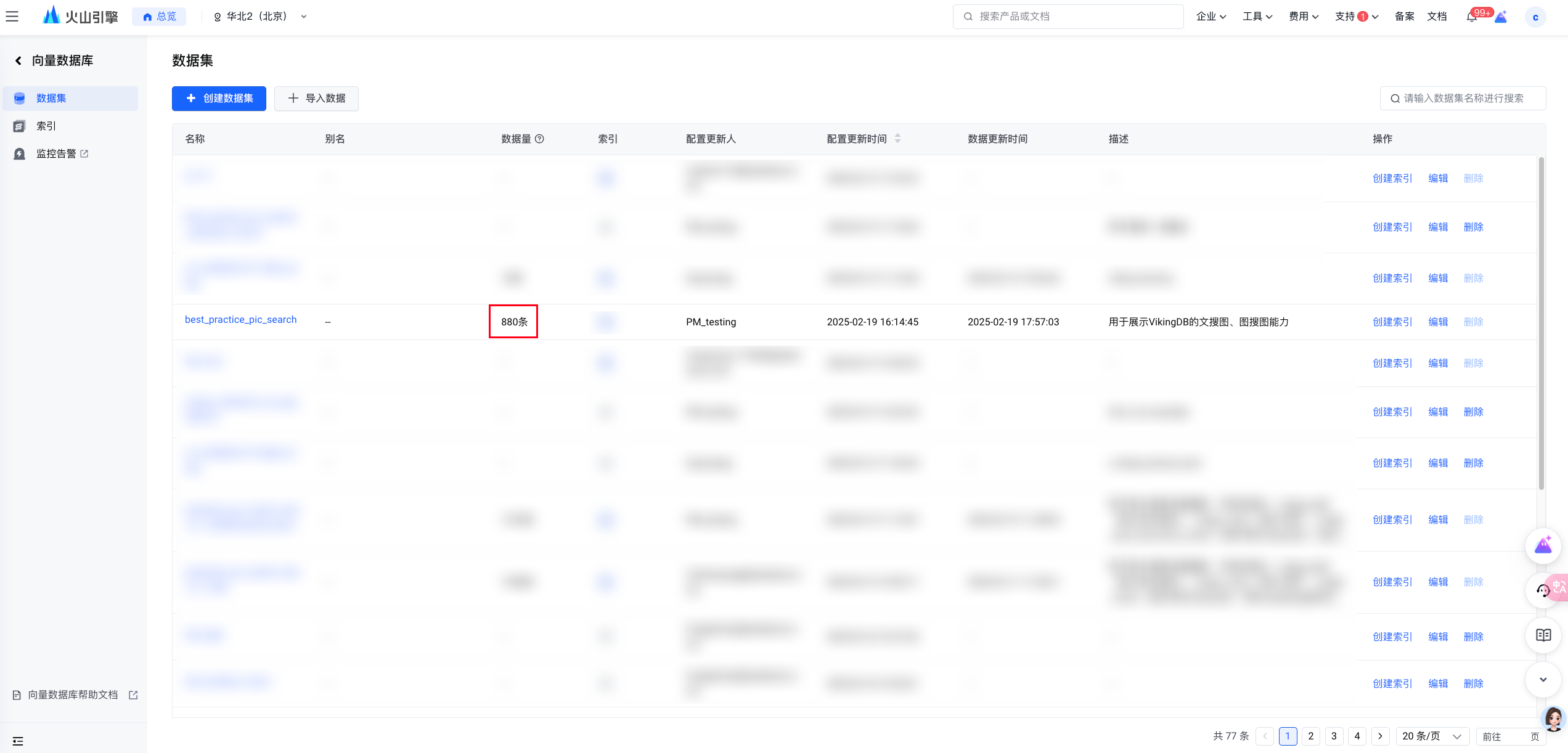Open the hamburger menu at top left

[x=12, y=17]
